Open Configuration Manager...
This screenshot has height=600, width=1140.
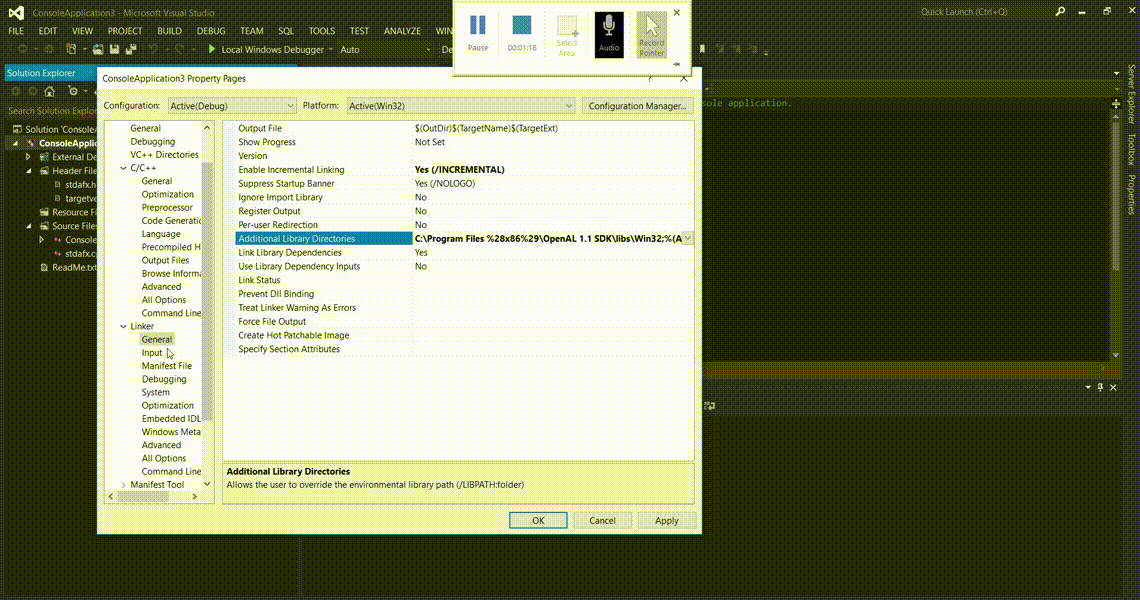click(x=637, y=105)
